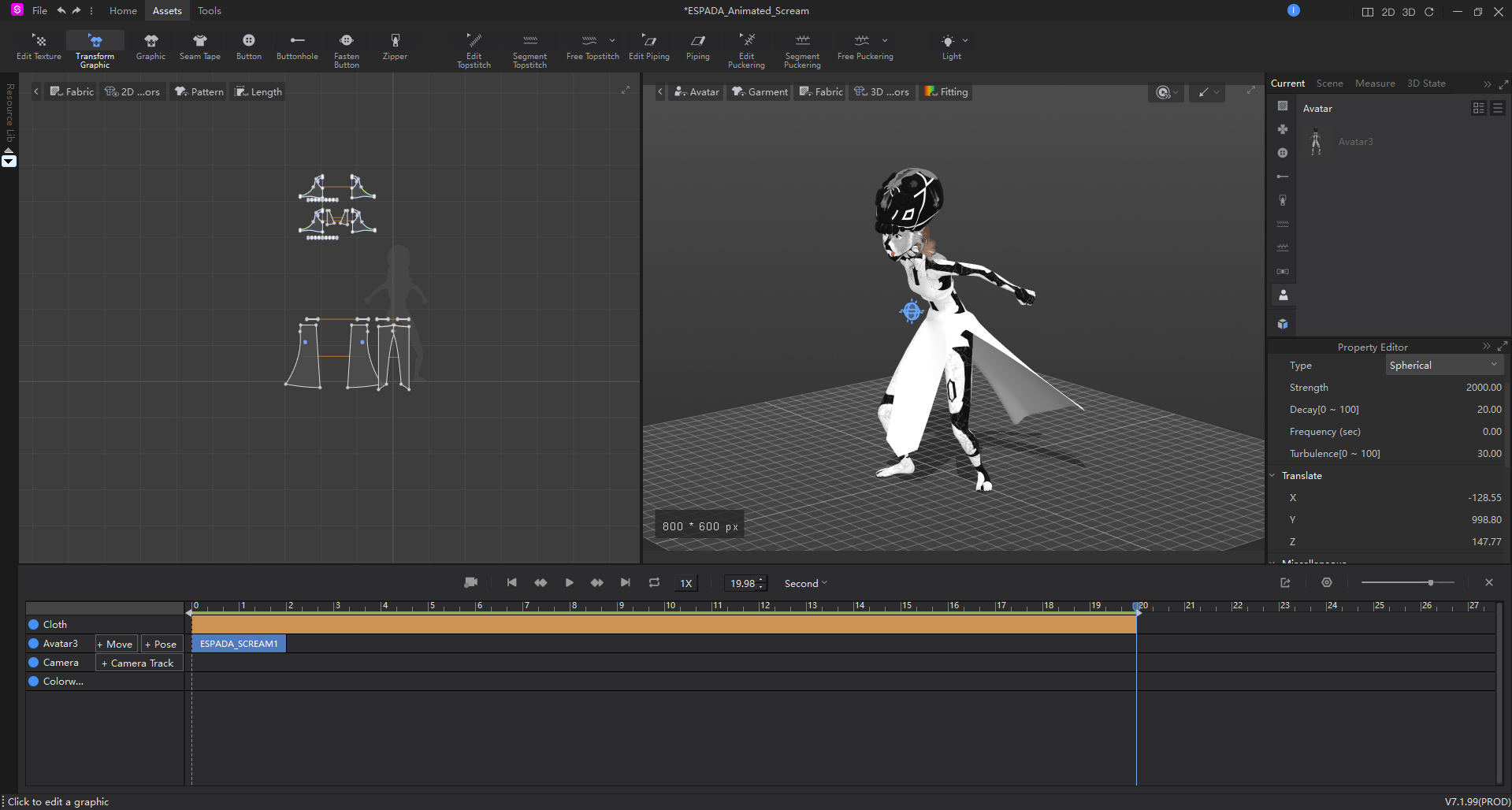
Task: Edit the Turbulence value field
Action: pos(1488,454)
